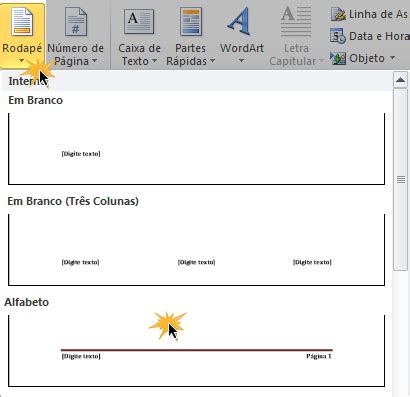Open the Objeto dropdown arrow
Screen dimensions: 410x397
point(392,58)
